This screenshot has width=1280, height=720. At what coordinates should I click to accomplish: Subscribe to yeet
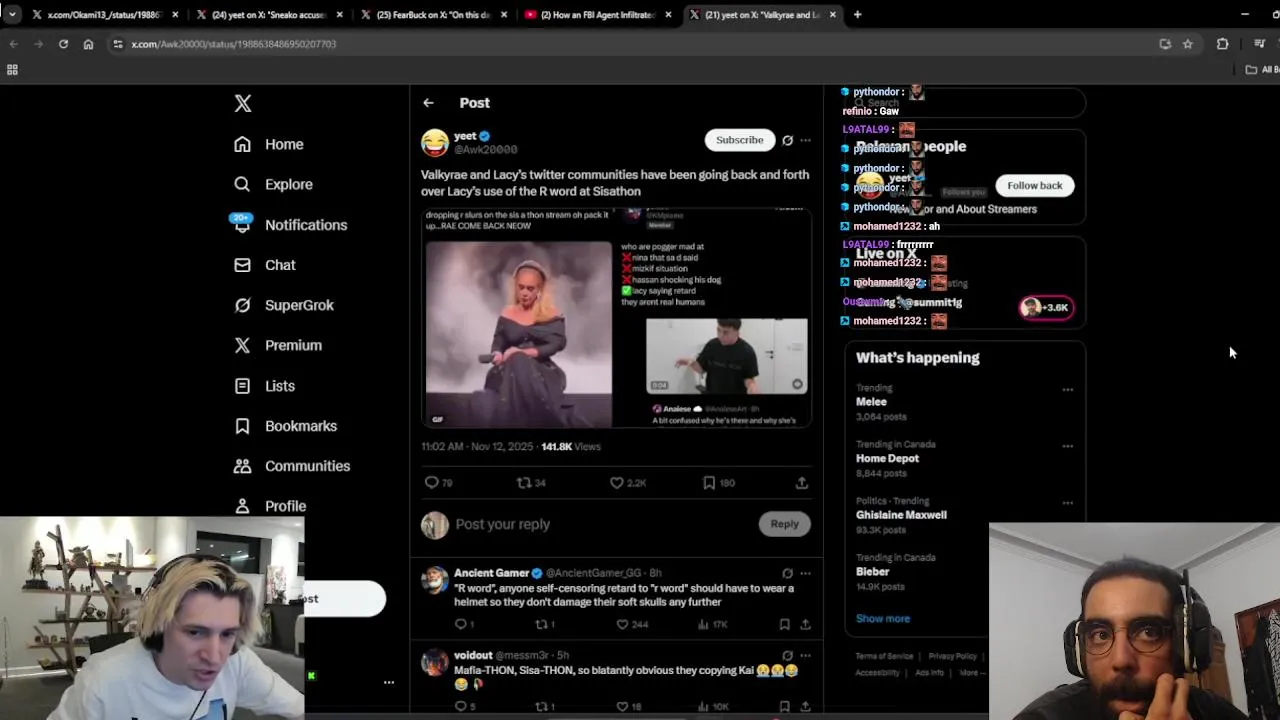click(739, 140)
